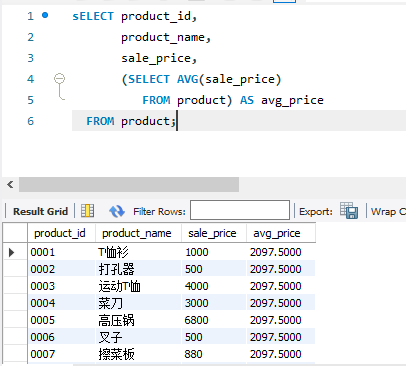406x366 pixels.
Task: Refresh the result grid data
Action: point(117,211)
